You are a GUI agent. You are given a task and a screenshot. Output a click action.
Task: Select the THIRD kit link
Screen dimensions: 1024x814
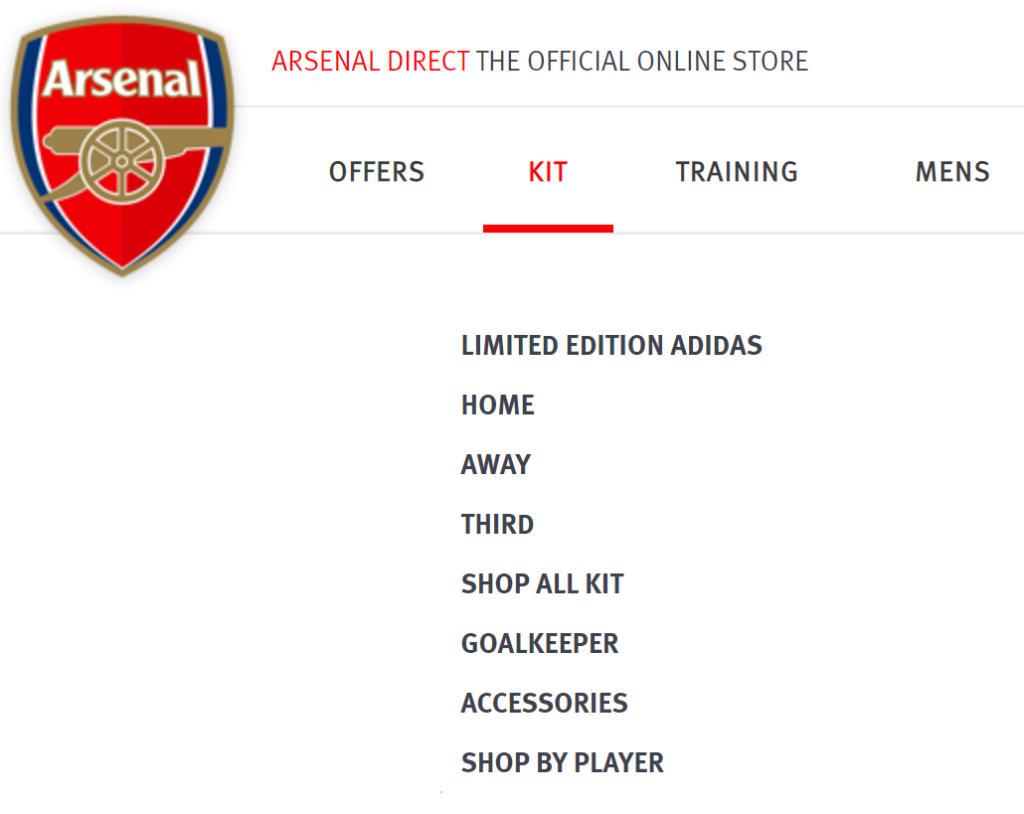click(x=498, y=525)
